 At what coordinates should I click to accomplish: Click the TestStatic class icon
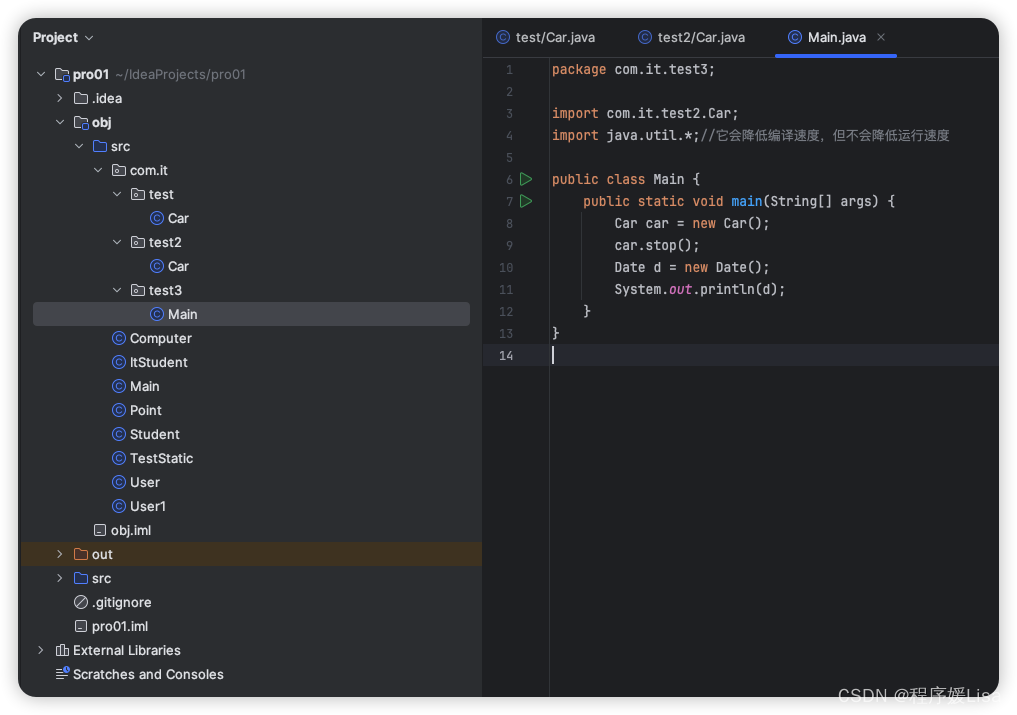120,458
